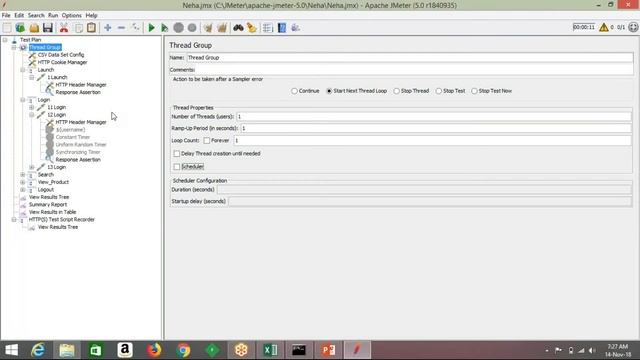This screenshot has width=640, height=360.
Task: Open log viewer via yellow warning triangle
Action: [604, 27]
